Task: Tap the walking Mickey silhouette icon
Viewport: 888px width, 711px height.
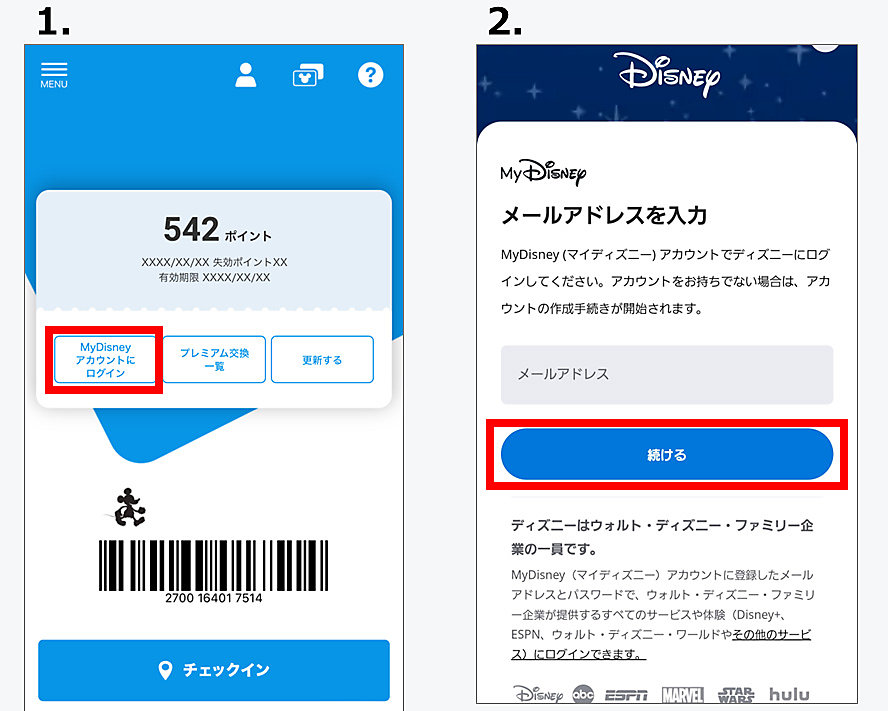Action: 130,507
